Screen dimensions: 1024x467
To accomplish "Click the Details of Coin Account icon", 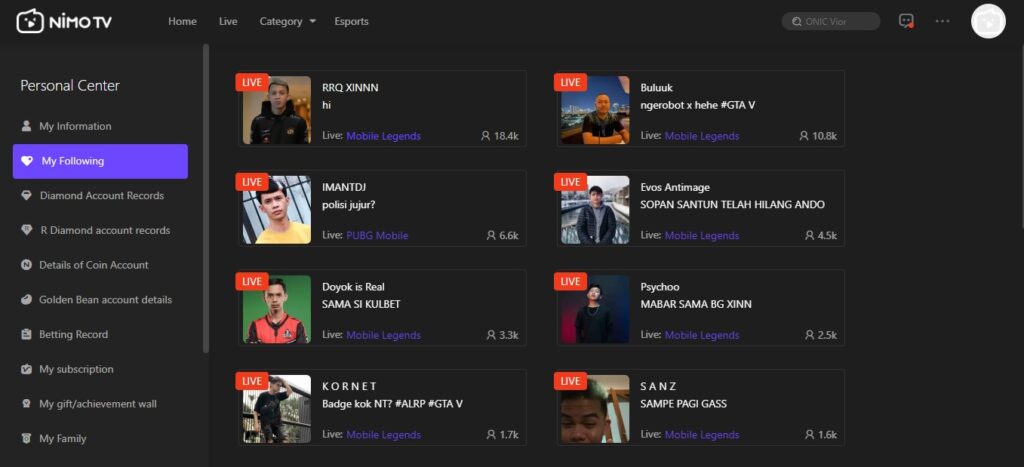I will click(x=26, y=265).
